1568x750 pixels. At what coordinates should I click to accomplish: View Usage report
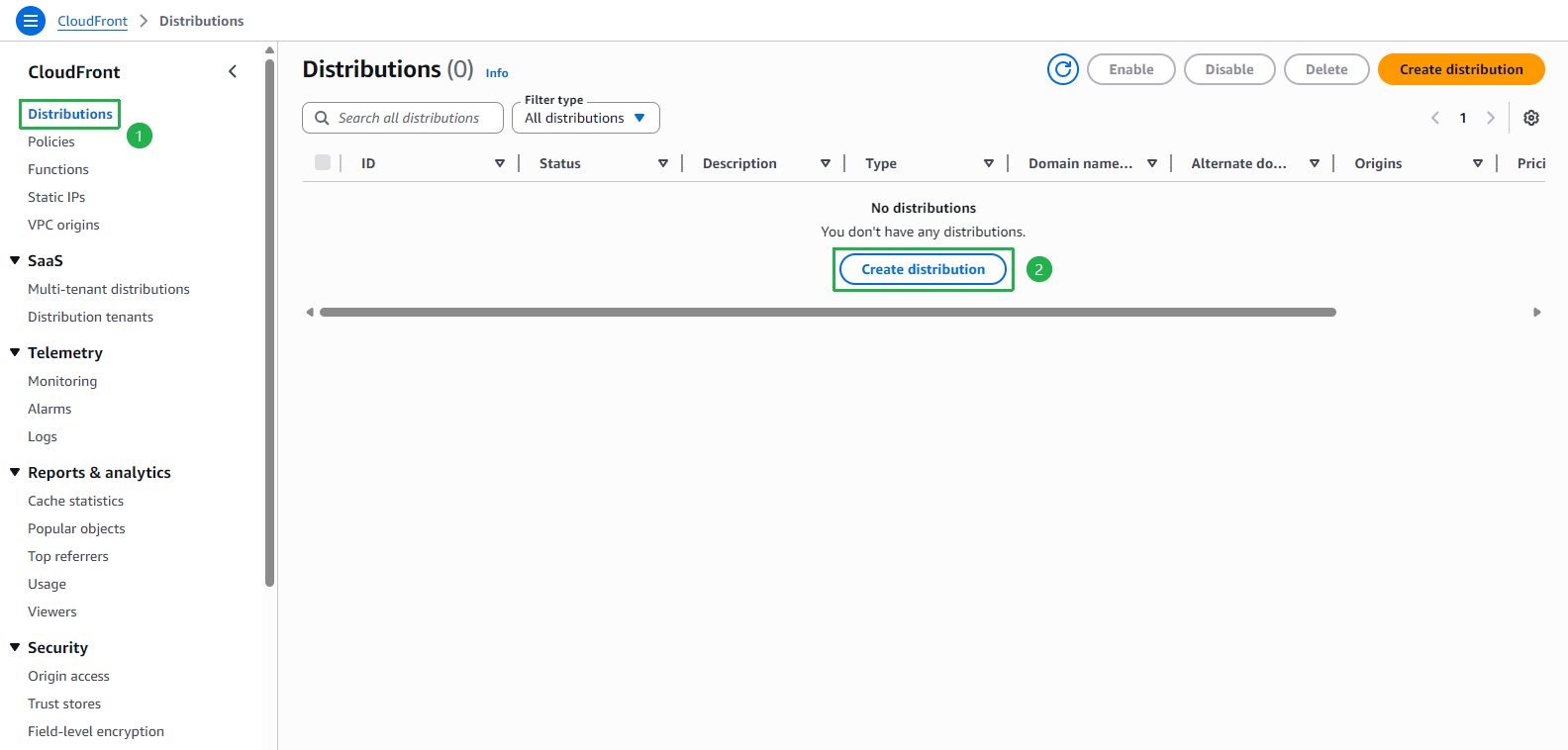pyautogui.click(x=48, y=584)
